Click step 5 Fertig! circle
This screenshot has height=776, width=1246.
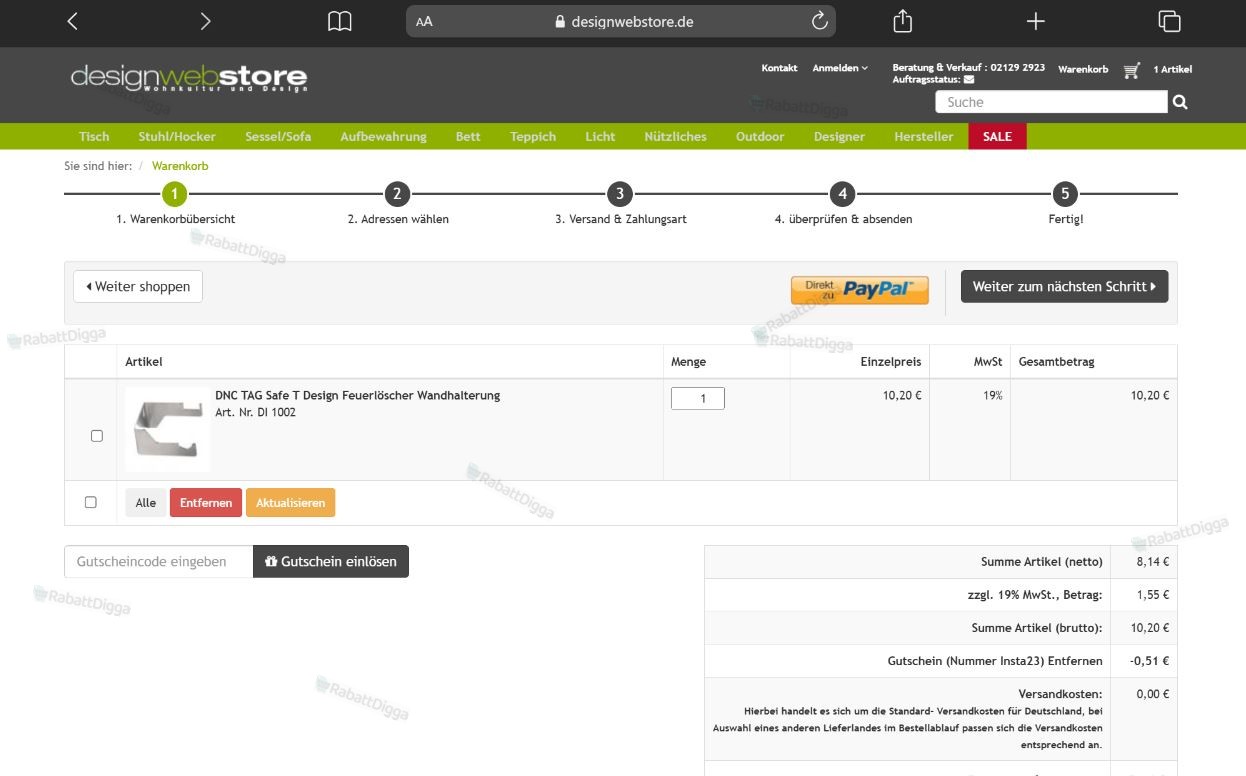click(x=1065, y=194)
